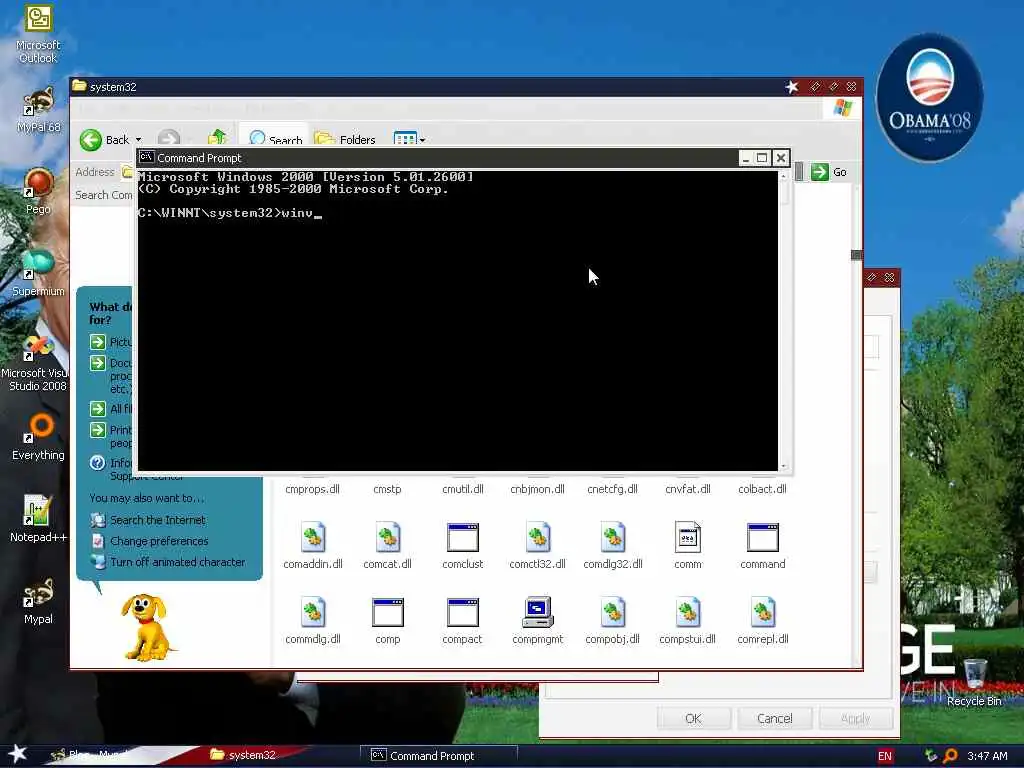Select the cmutil.dll file label
This screenshot has width=1024, height=768.
pyautogui.click(x=462, y=489)
